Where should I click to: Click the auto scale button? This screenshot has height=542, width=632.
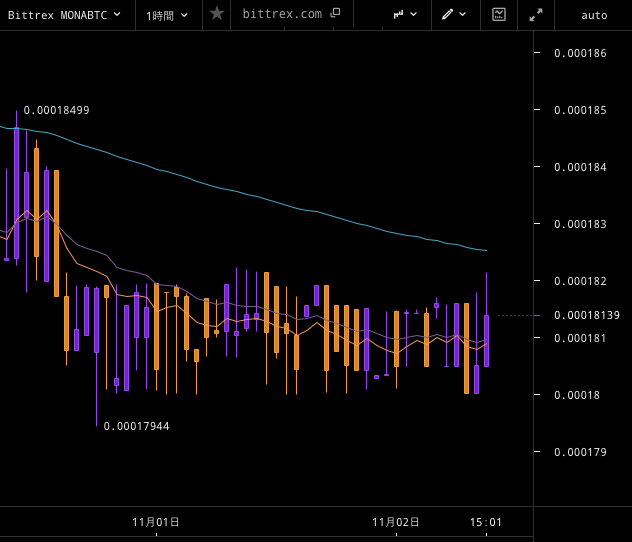[x=594, y=16]
